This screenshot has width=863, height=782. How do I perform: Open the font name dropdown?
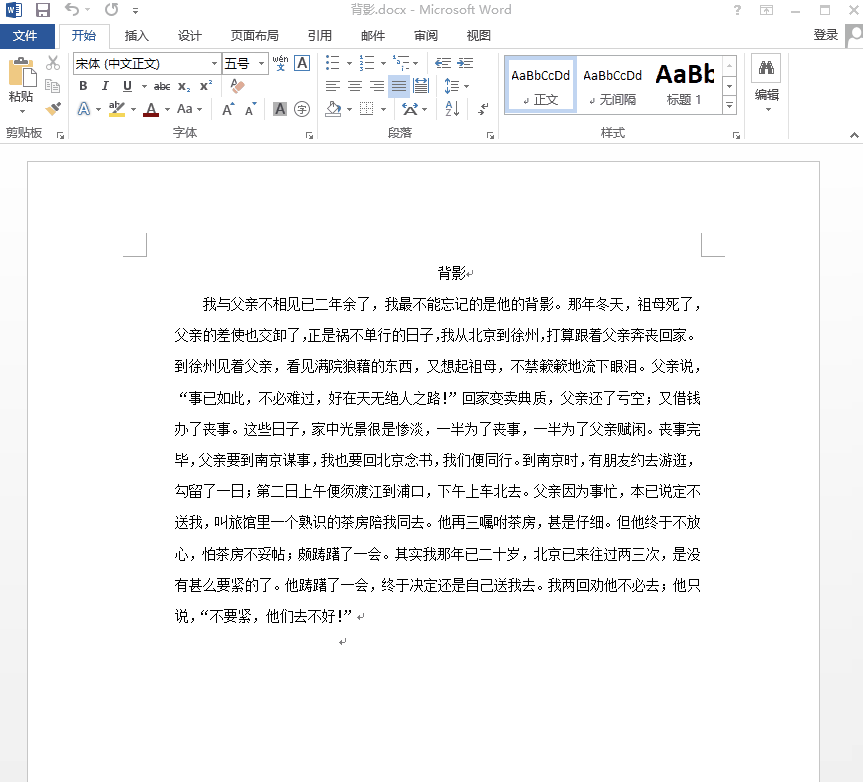(x=214, y=63)
